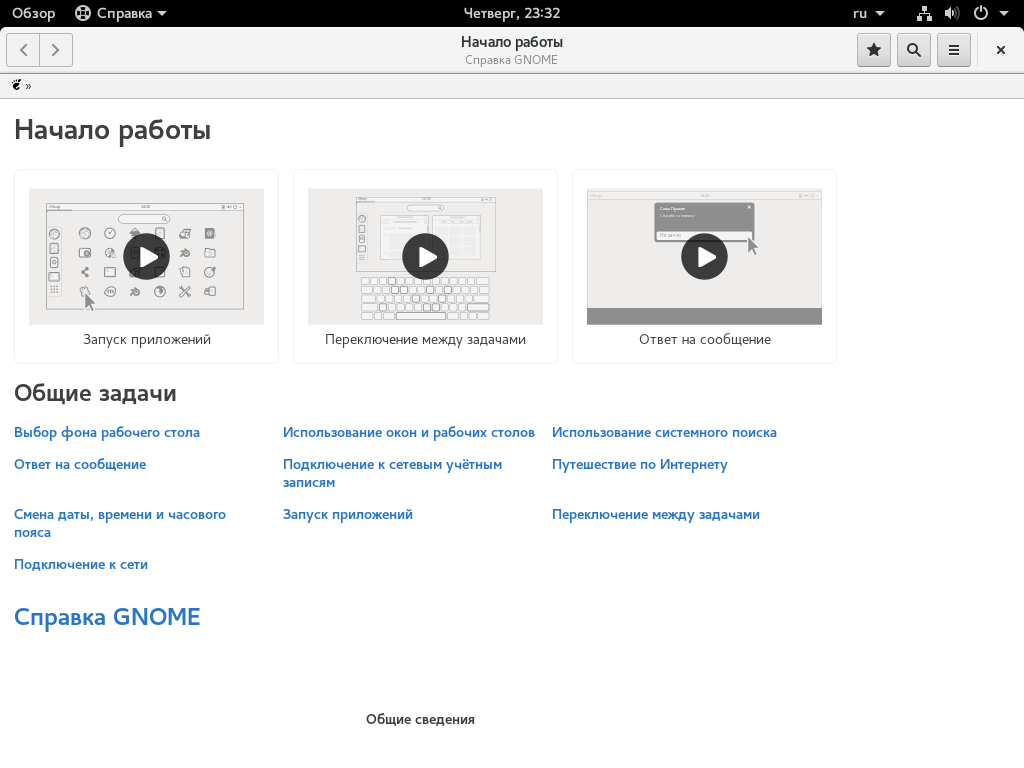This screenshot has height=768, width=1024.
Task: Open search with the magnifier icon
Action: 914,50
